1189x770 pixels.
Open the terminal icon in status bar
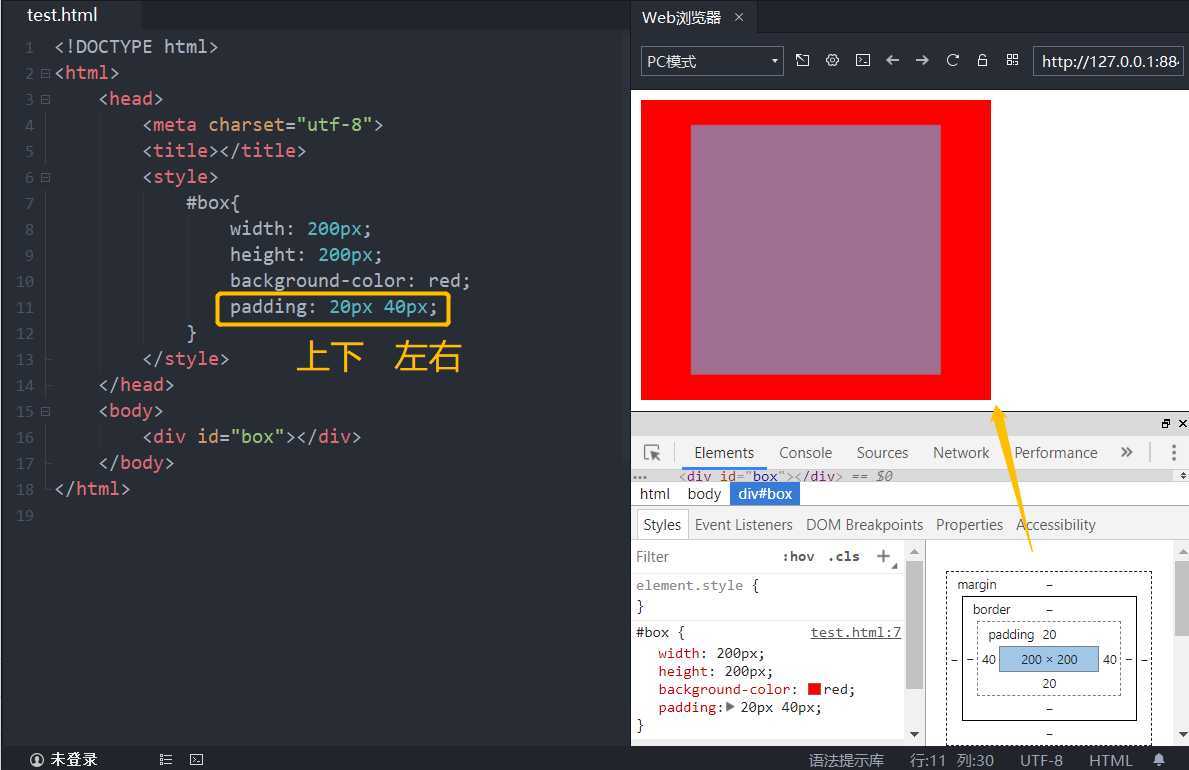click(x=196, y=759)
